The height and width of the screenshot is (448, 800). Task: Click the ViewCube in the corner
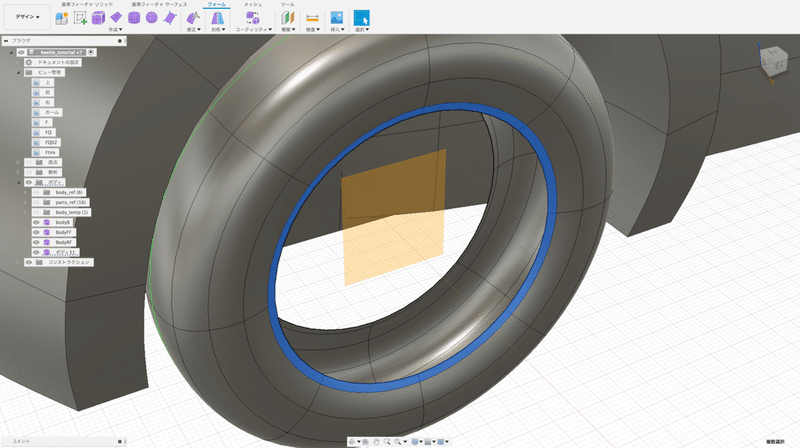[x=772, y=61]
